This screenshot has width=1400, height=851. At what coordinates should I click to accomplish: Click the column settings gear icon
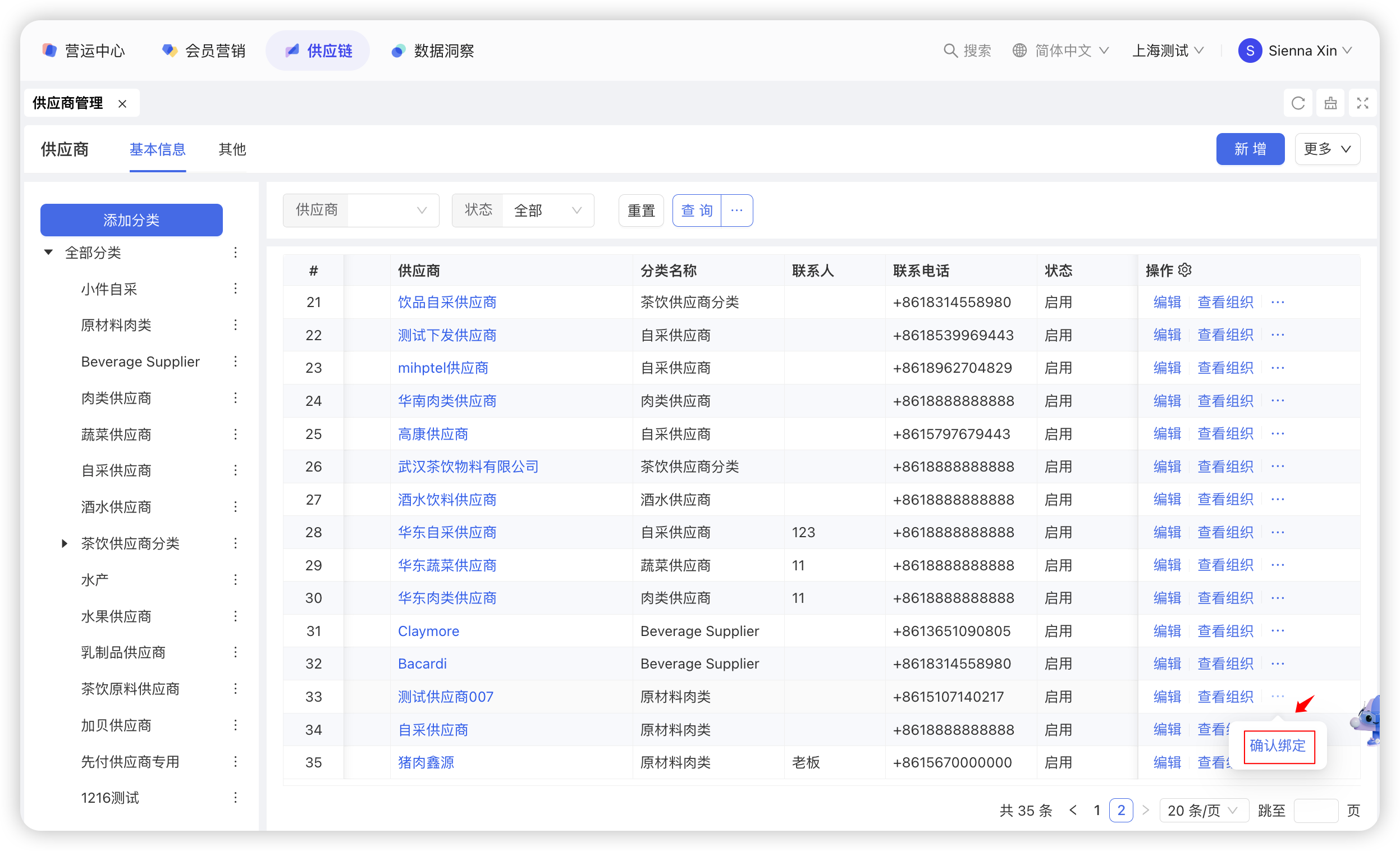tap(1184, 270)
